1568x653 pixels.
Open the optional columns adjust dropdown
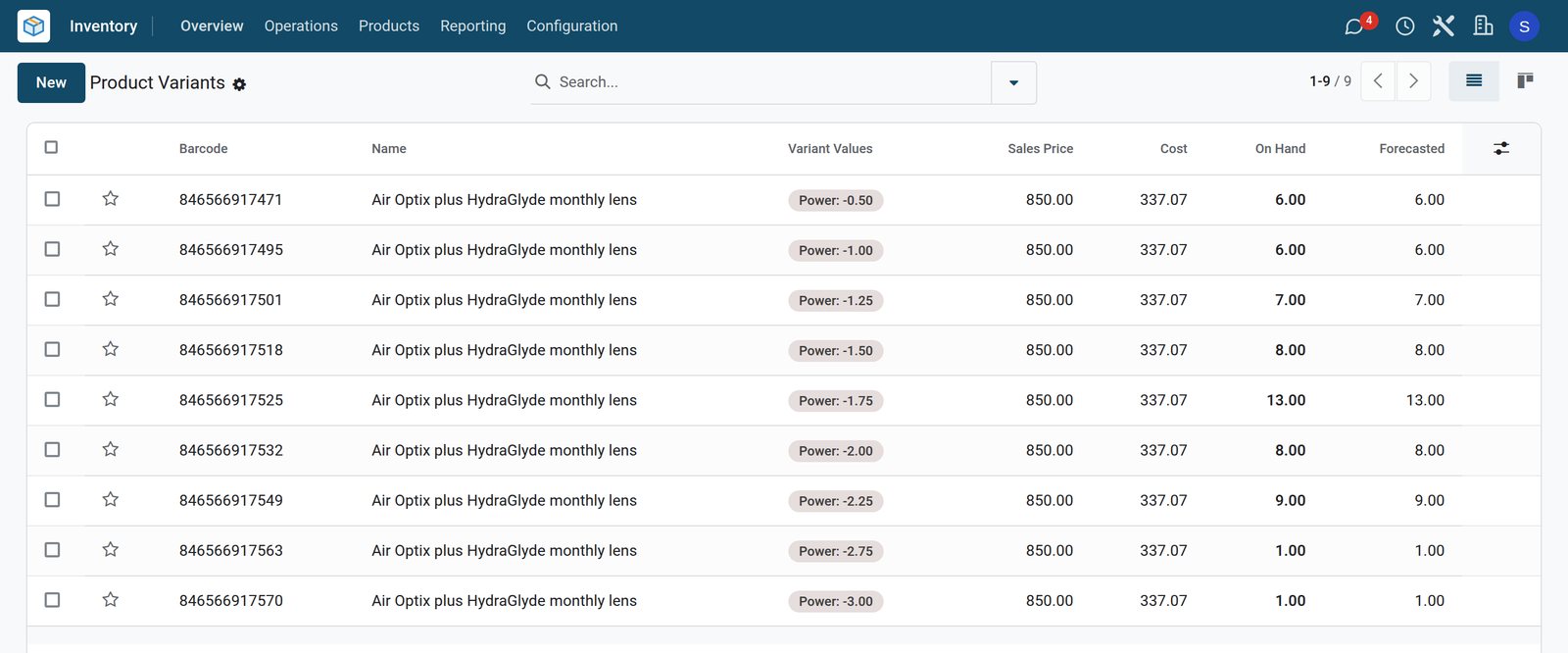click(1501, 148)
